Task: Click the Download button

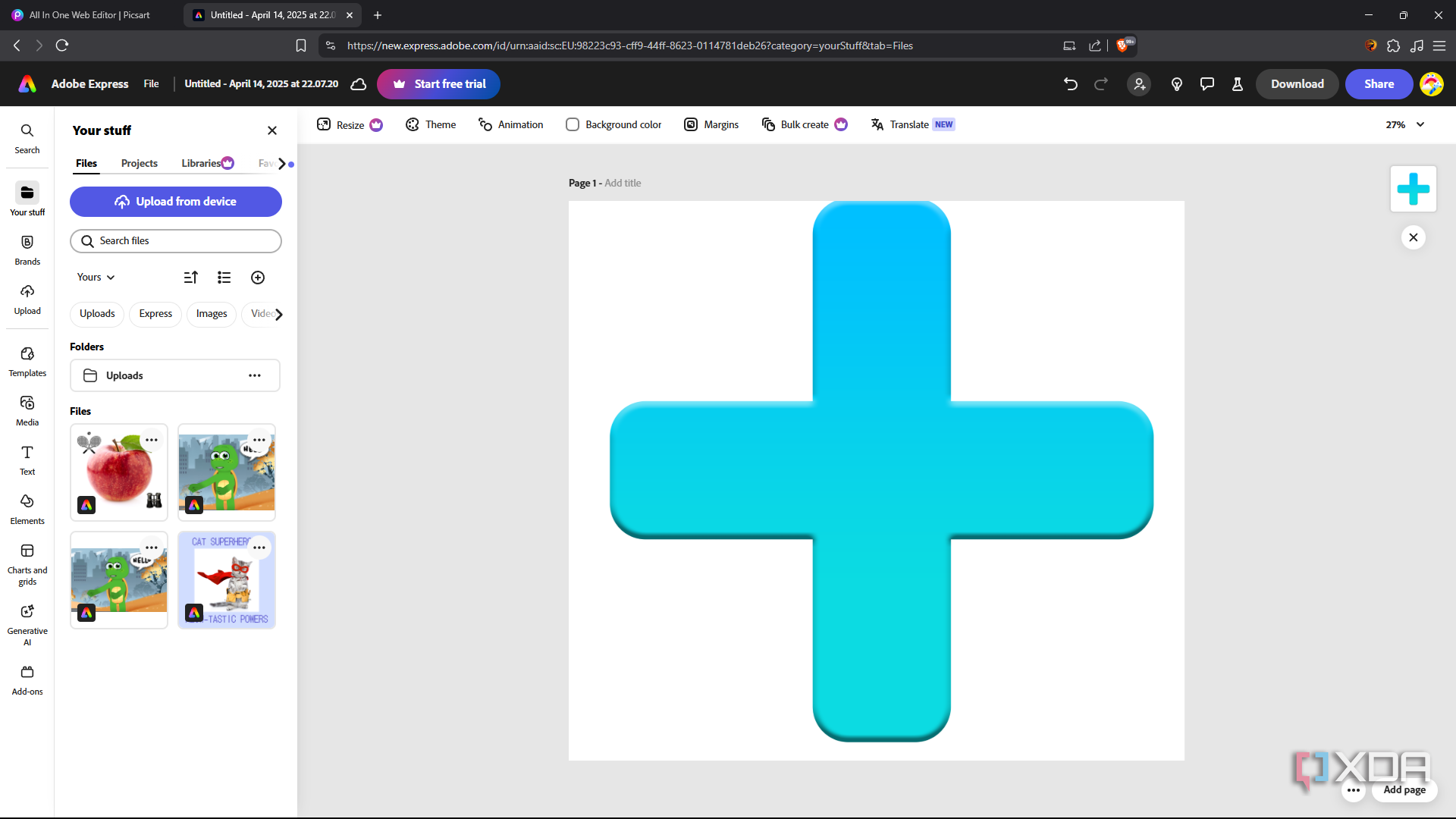Action: click(1298, 84)
